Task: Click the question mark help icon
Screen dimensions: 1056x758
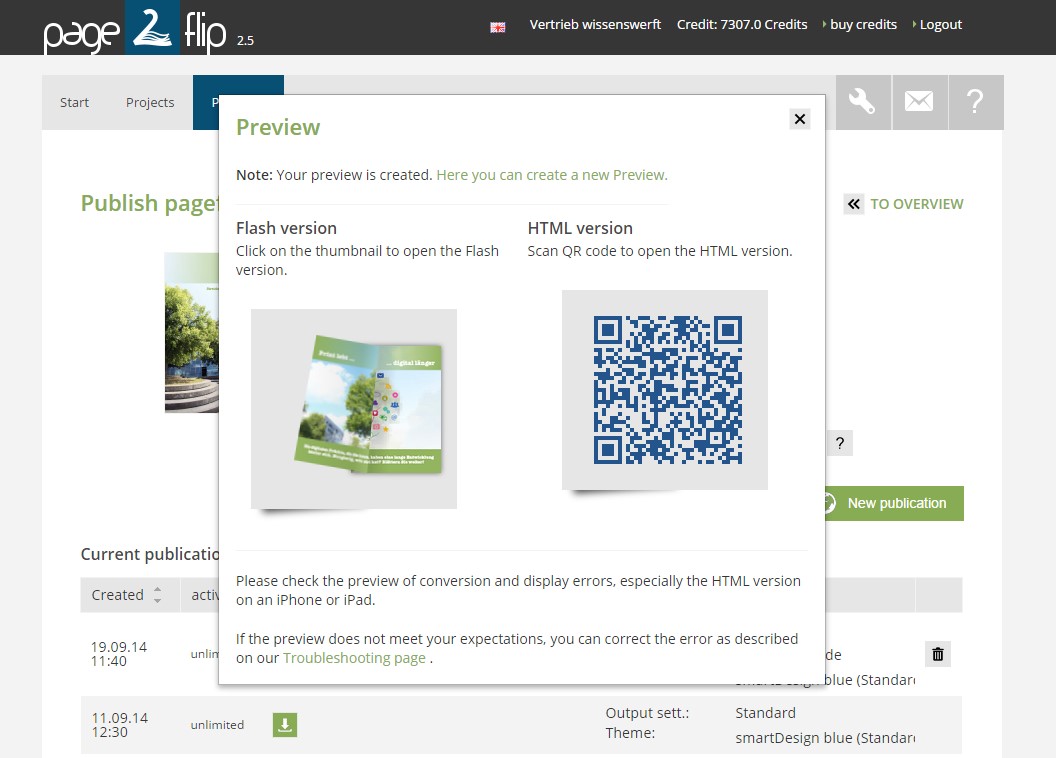Action: point(976,101)
